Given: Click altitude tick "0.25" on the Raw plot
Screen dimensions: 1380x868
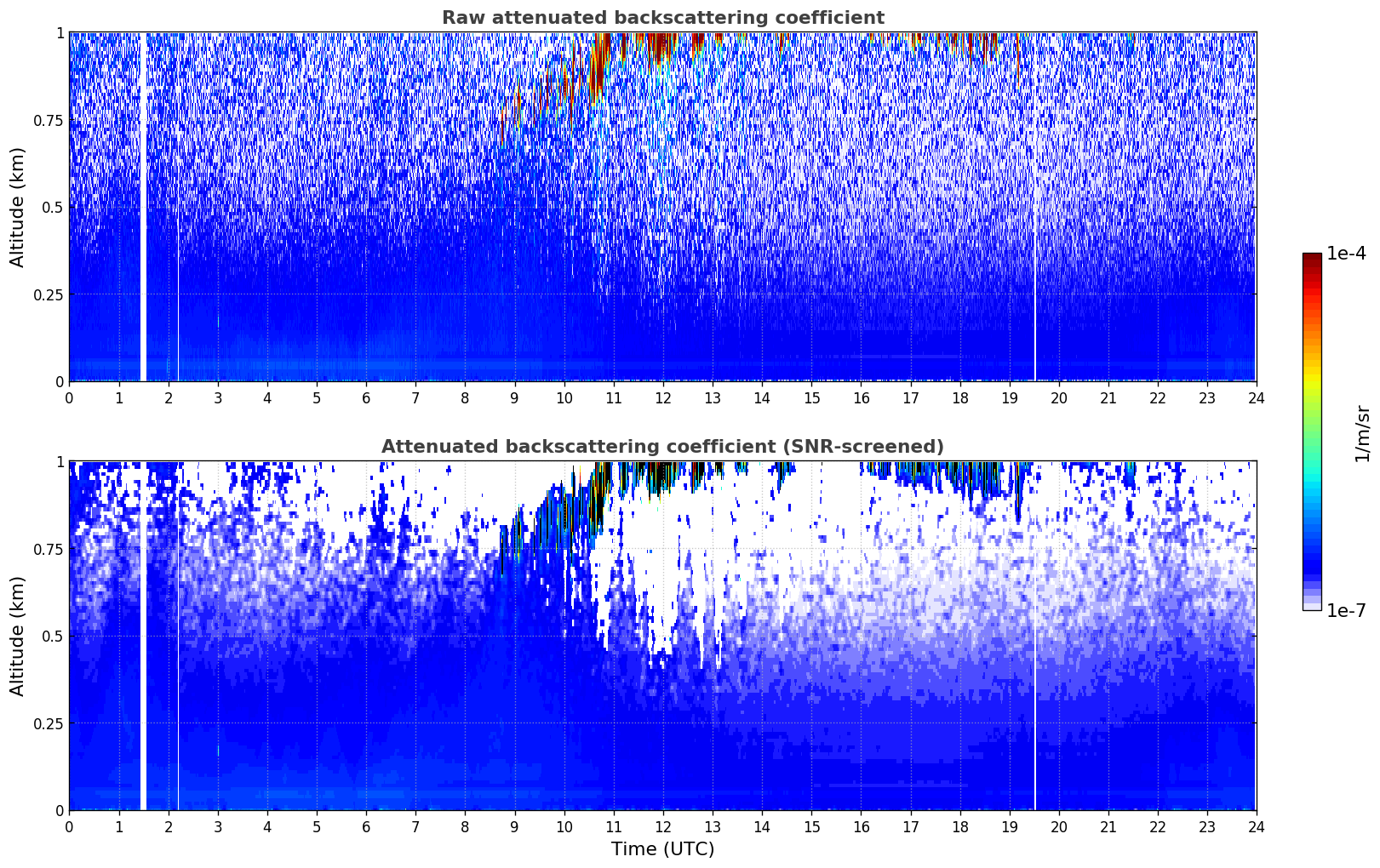Looking at the screenshot, I should point(47,294).
